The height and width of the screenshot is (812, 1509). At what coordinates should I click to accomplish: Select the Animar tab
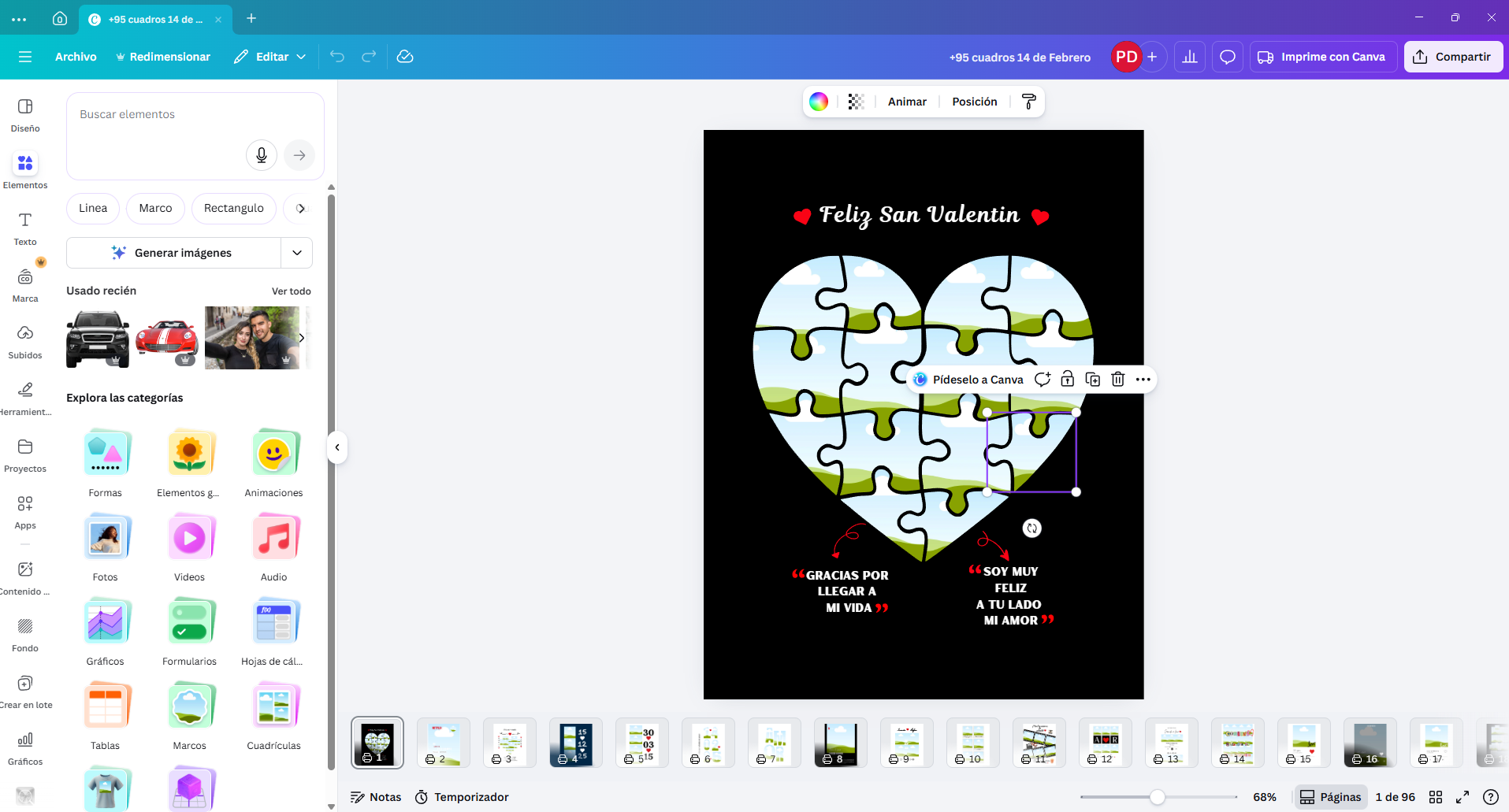[x=907, y=101]
